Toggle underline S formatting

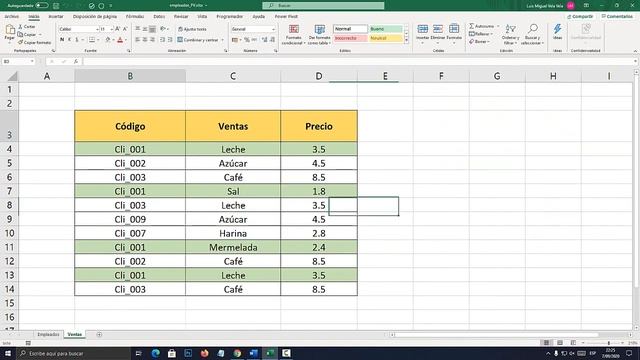(x=76, y=40)
